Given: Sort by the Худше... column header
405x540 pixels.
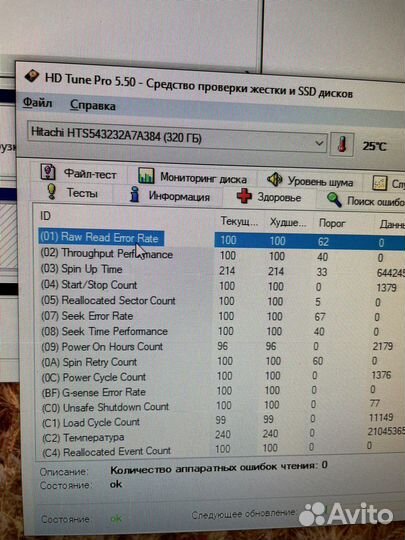Looking at the screenshot, I should coord(288,222).
